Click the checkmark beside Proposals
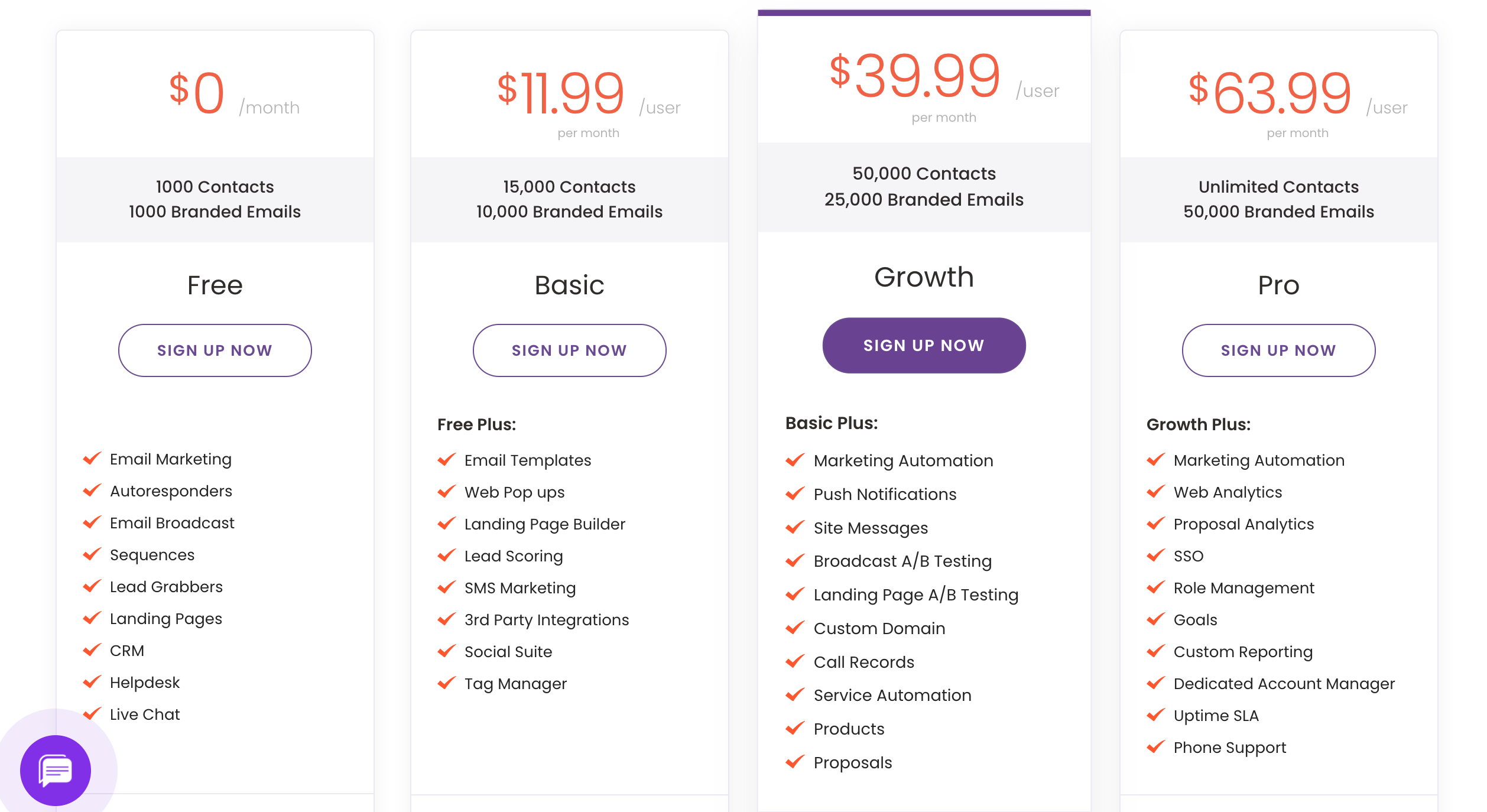Viewport: 1487px width, 812px height. point(796,762)
